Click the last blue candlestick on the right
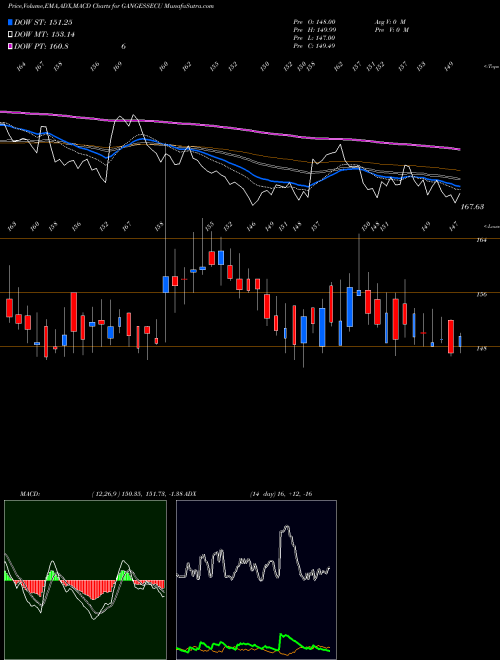 [460, 341]
